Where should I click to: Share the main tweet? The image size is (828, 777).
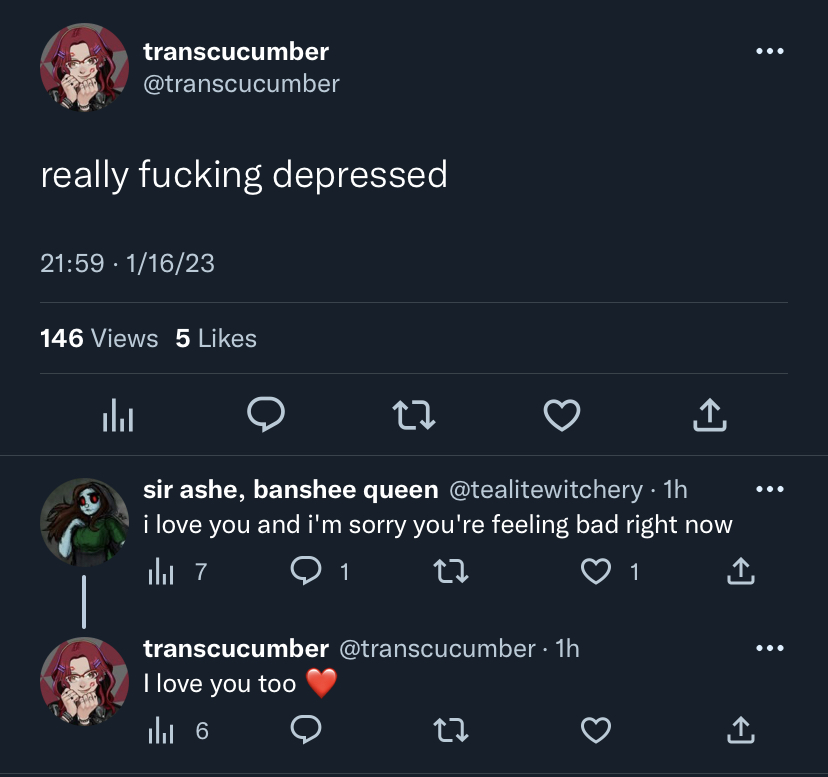pos(710,415)
